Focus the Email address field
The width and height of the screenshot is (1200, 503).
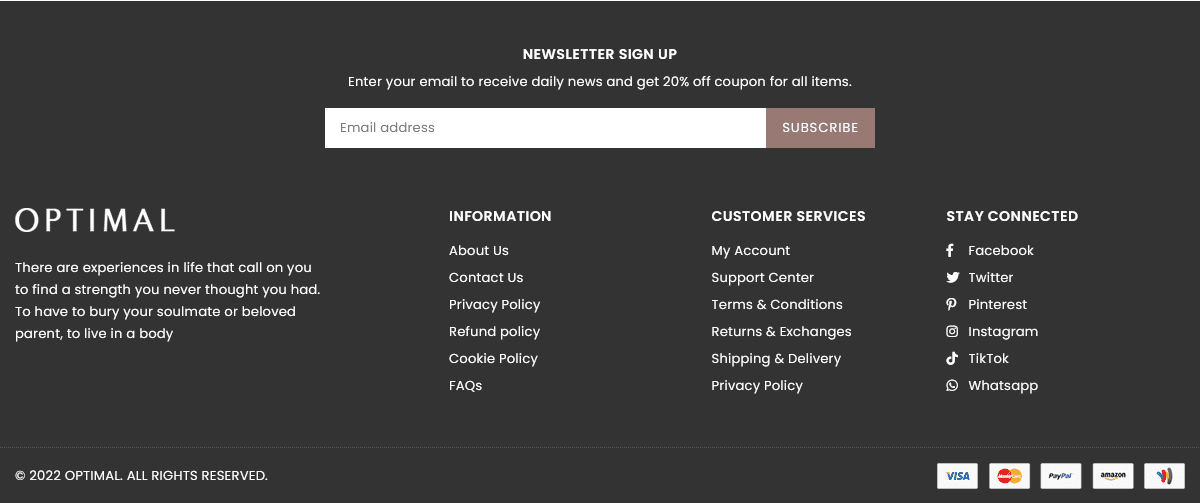click(x=545, y=128)
